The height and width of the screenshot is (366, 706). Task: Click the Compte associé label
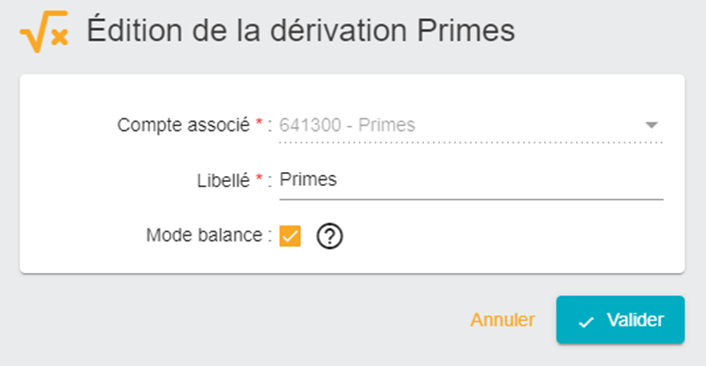(x=183, y=125)
